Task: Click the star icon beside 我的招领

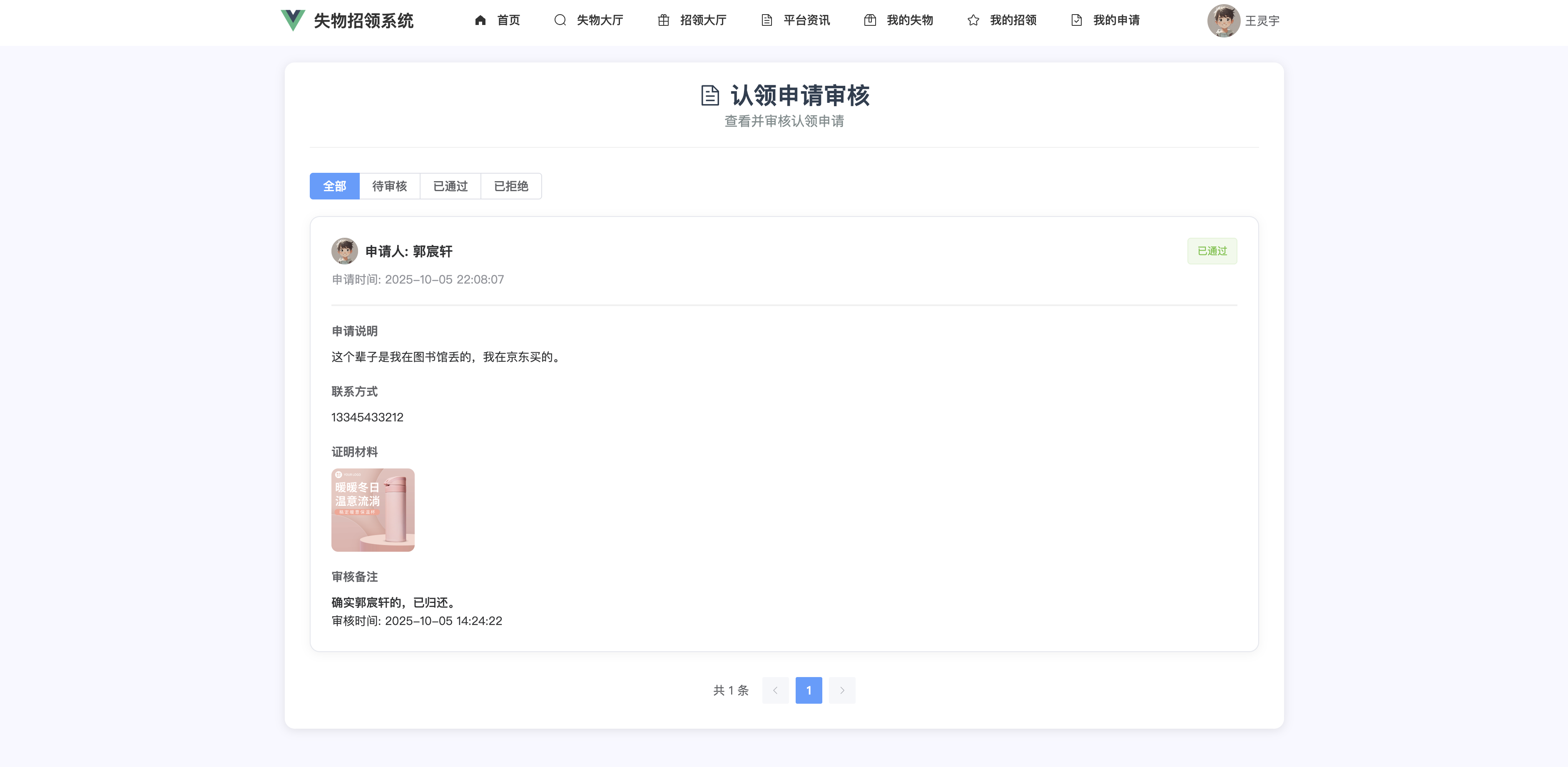Action: coord(973,20)
